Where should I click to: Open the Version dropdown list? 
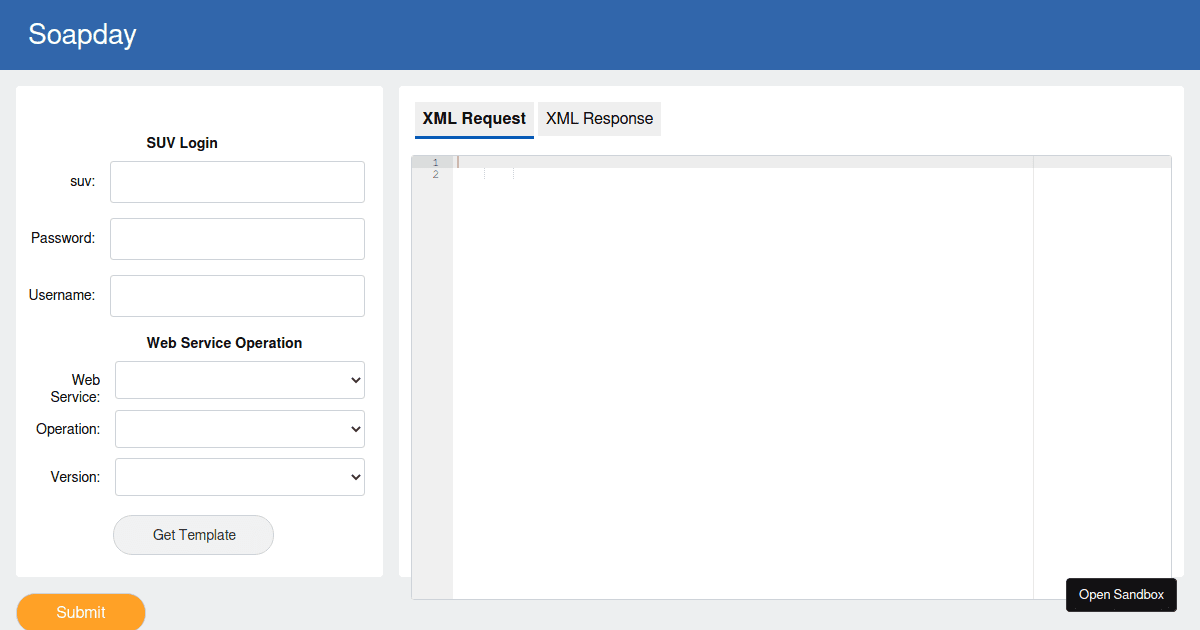coord(240,477)
